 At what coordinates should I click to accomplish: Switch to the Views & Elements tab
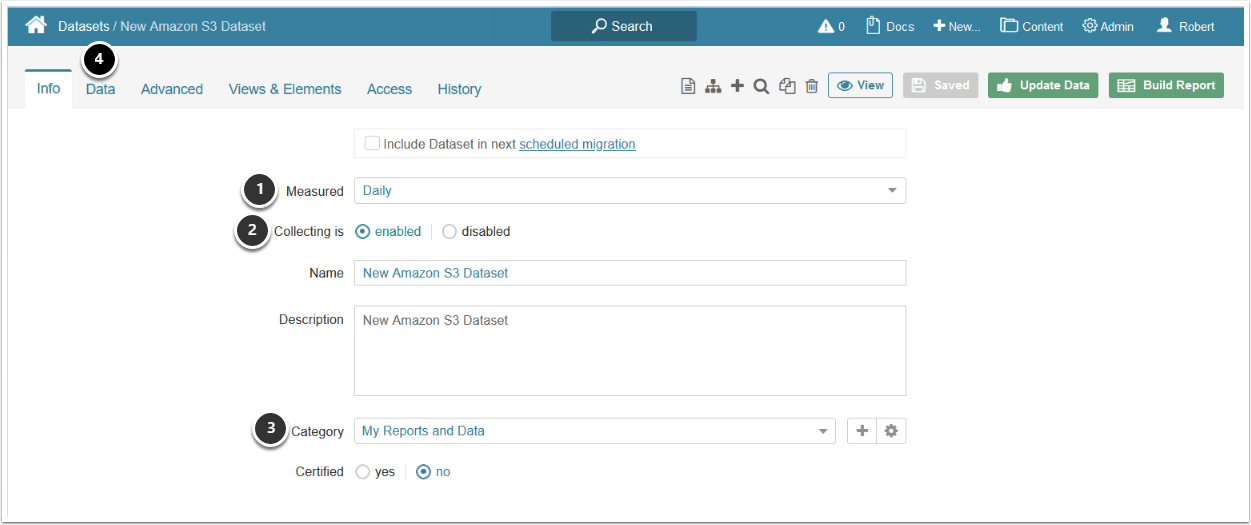(285, 89)
